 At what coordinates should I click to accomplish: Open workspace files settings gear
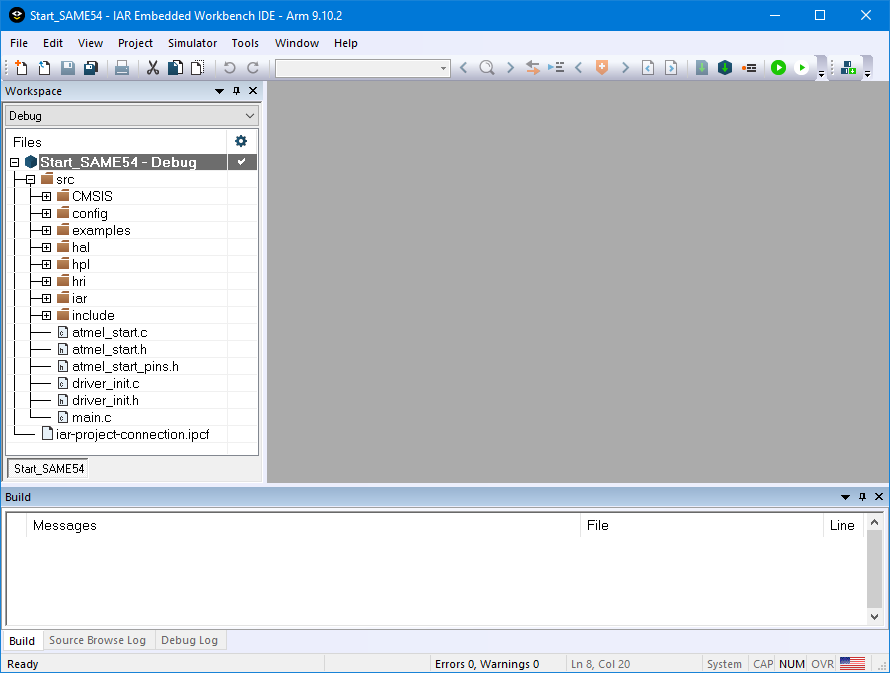point(241,141)
